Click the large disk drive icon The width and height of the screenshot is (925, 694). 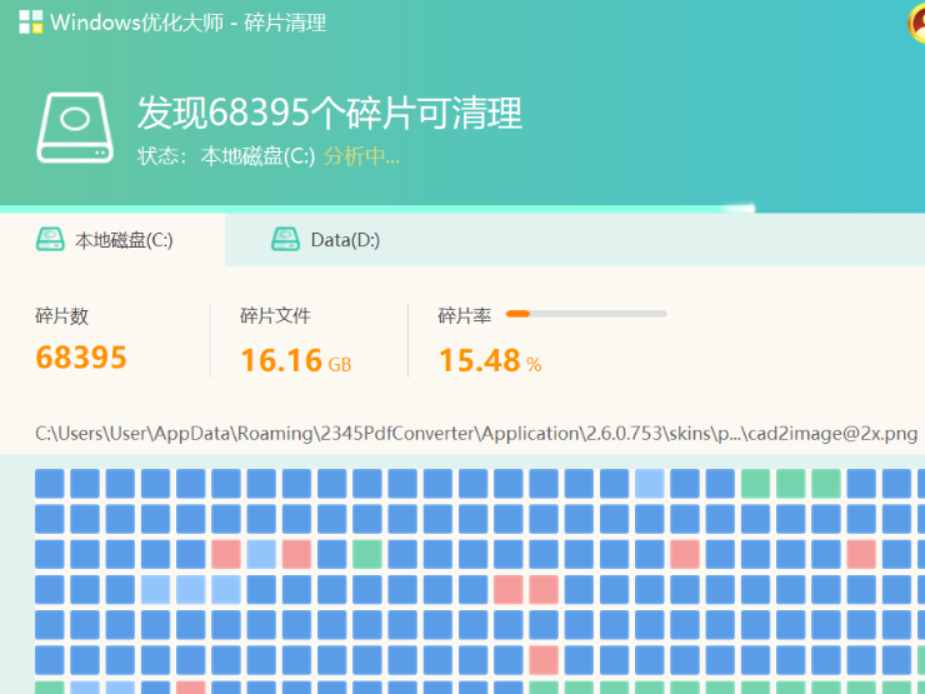point(74,127)
